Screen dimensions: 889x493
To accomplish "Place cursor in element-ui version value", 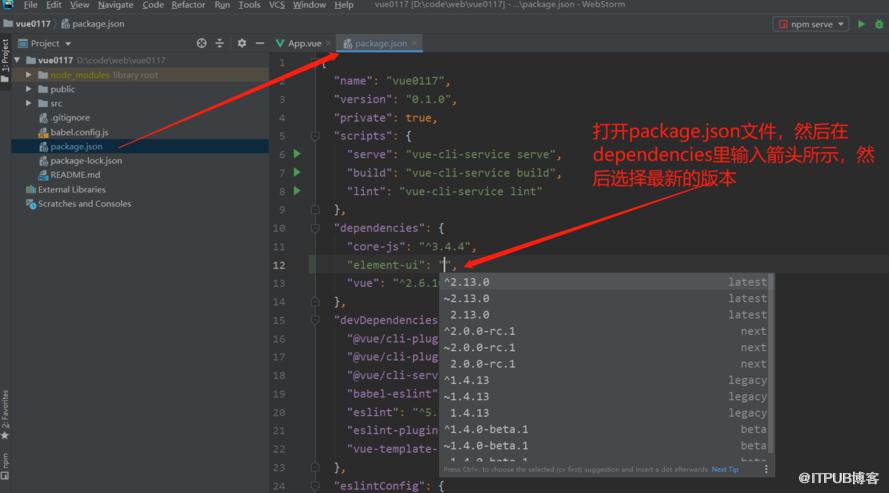I will tap(445, 265).
